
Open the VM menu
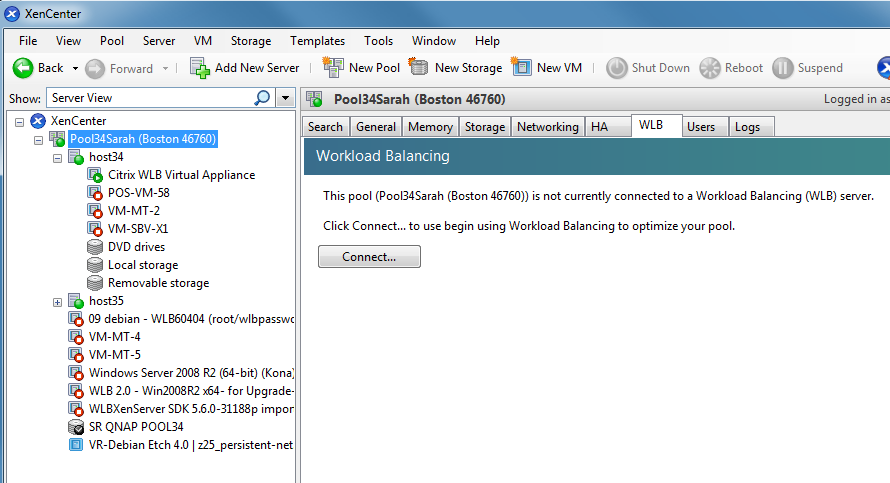[203, 41]
